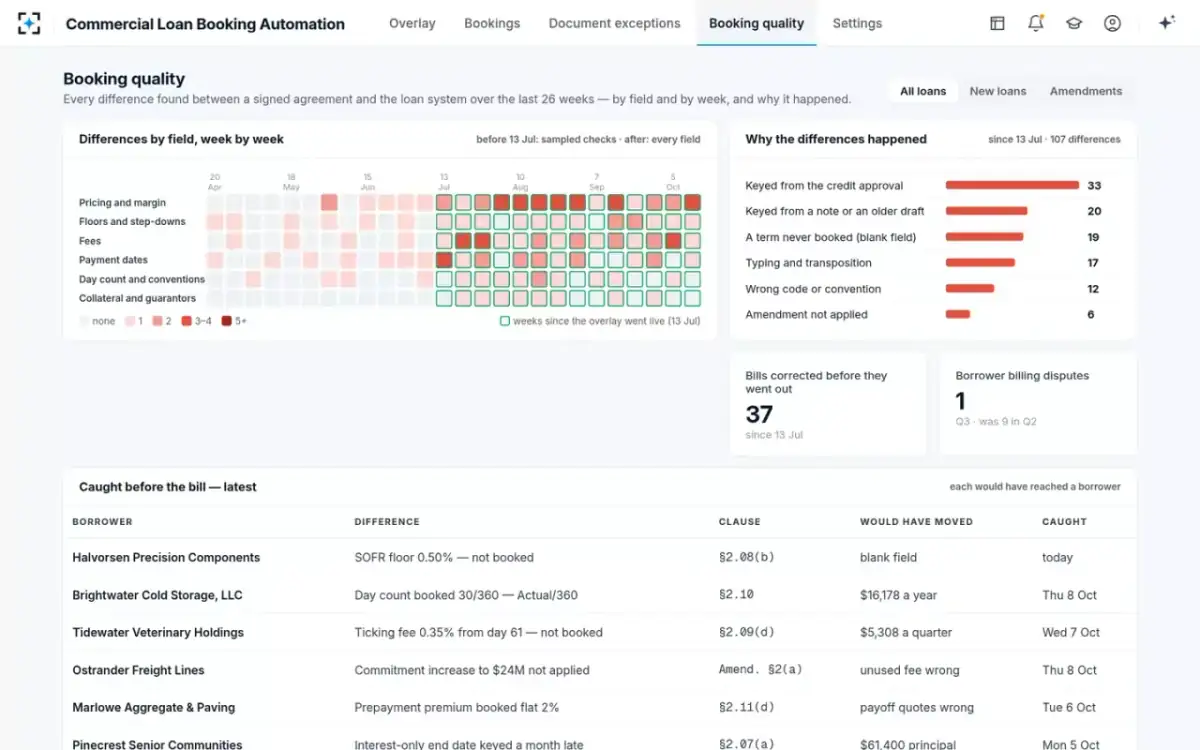Click the 'Typing and transposition' bar
The height and width of the screenshot is (750, 1200).
[x=981, y=263]
